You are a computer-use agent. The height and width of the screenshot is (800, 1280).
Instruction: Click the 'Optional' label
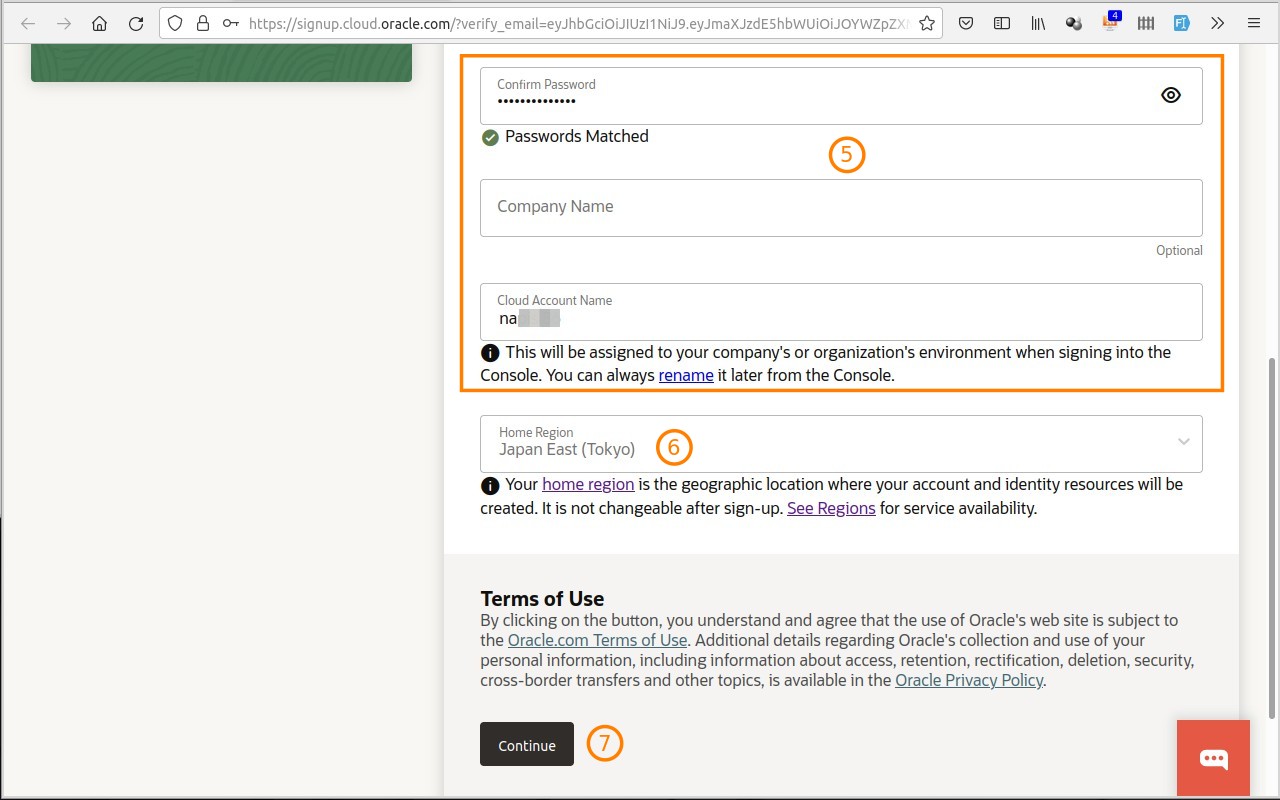(1179, 250)
